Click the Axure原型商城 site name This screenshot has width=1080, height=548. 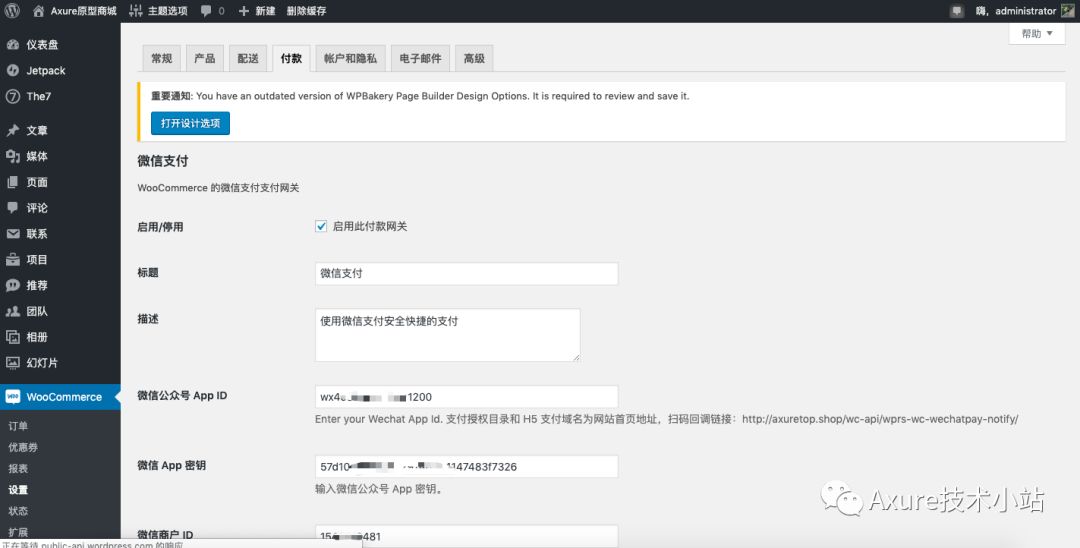pyautogui.click(x=83, y=11)
